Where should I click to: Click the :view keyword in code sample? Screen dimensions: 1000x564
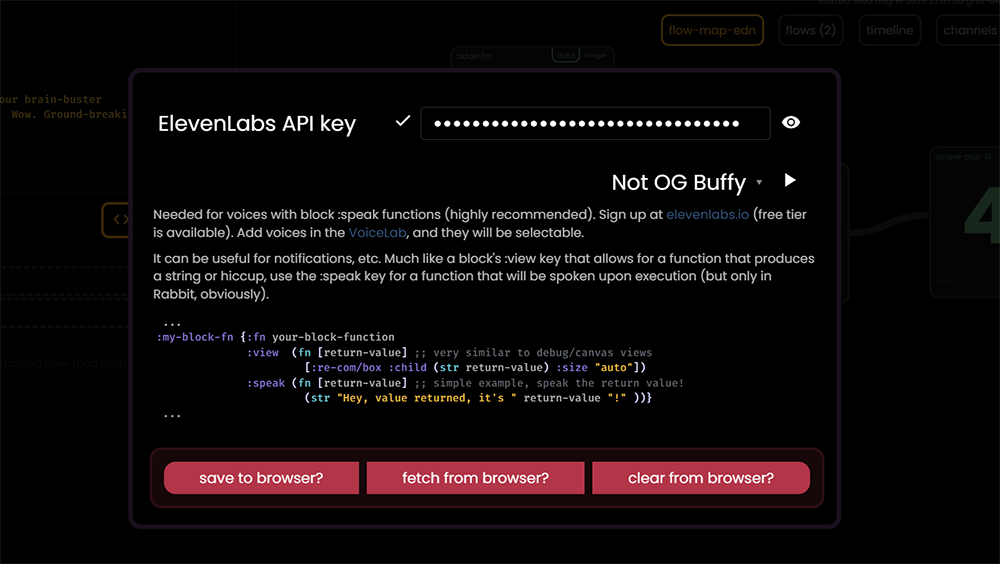(263, 352)
